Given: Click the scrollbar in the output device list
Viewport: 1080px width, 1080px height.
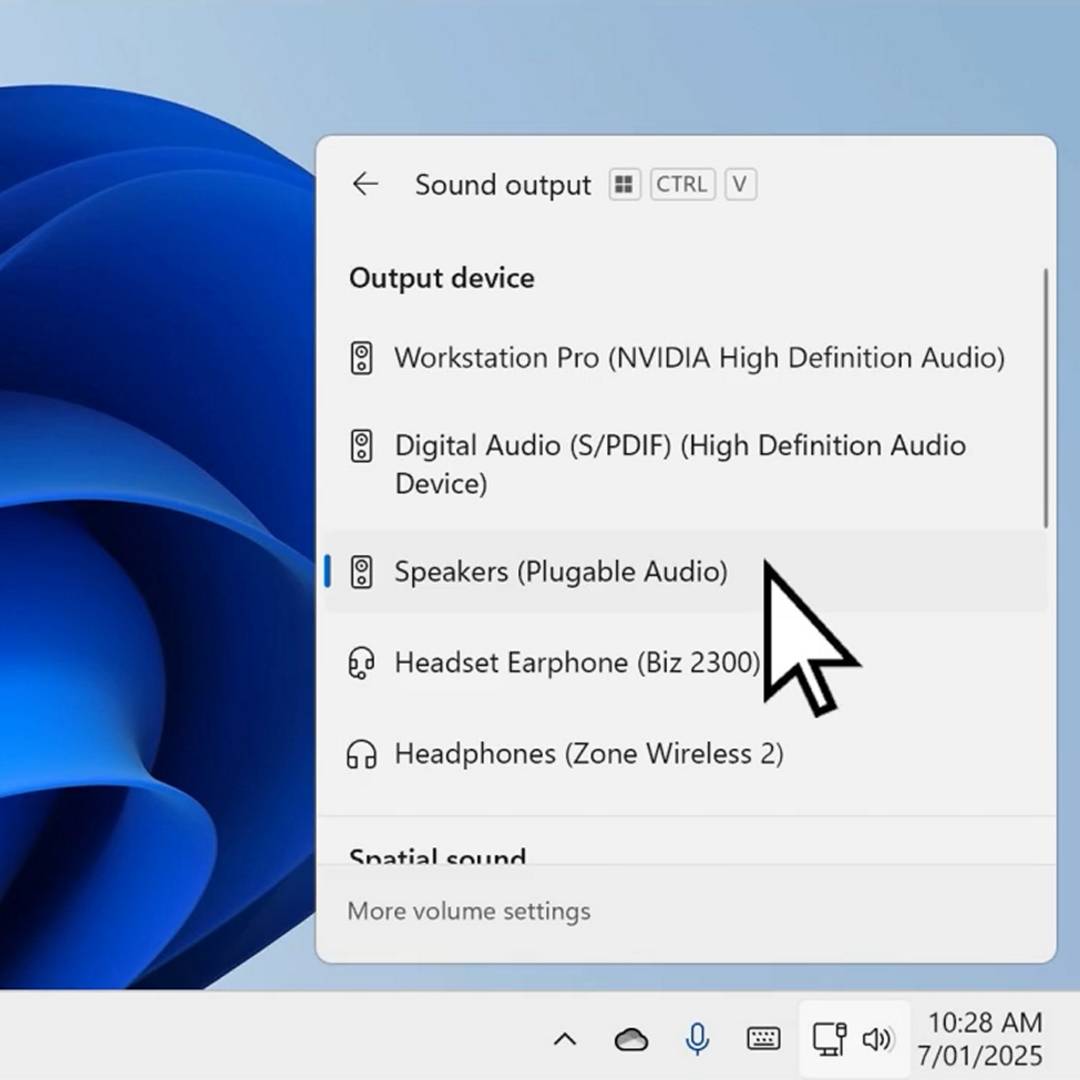Looking at the screenshot, I should click(1045, 399).
